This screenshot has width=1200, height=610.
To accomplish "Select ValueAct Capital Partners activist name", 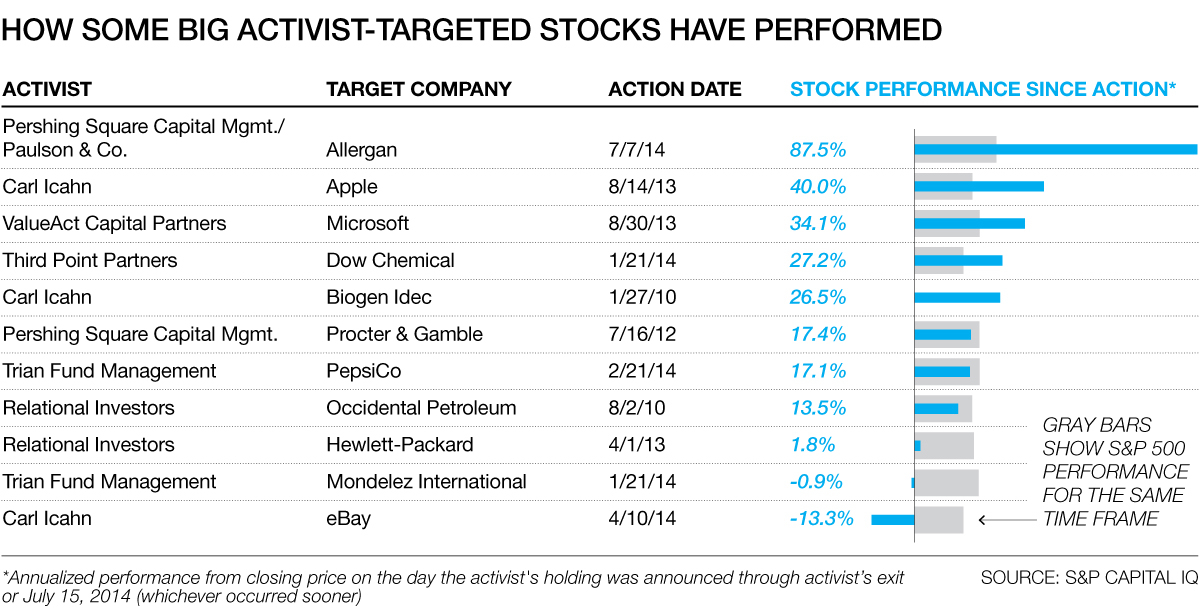I will [x=115, y=223].
